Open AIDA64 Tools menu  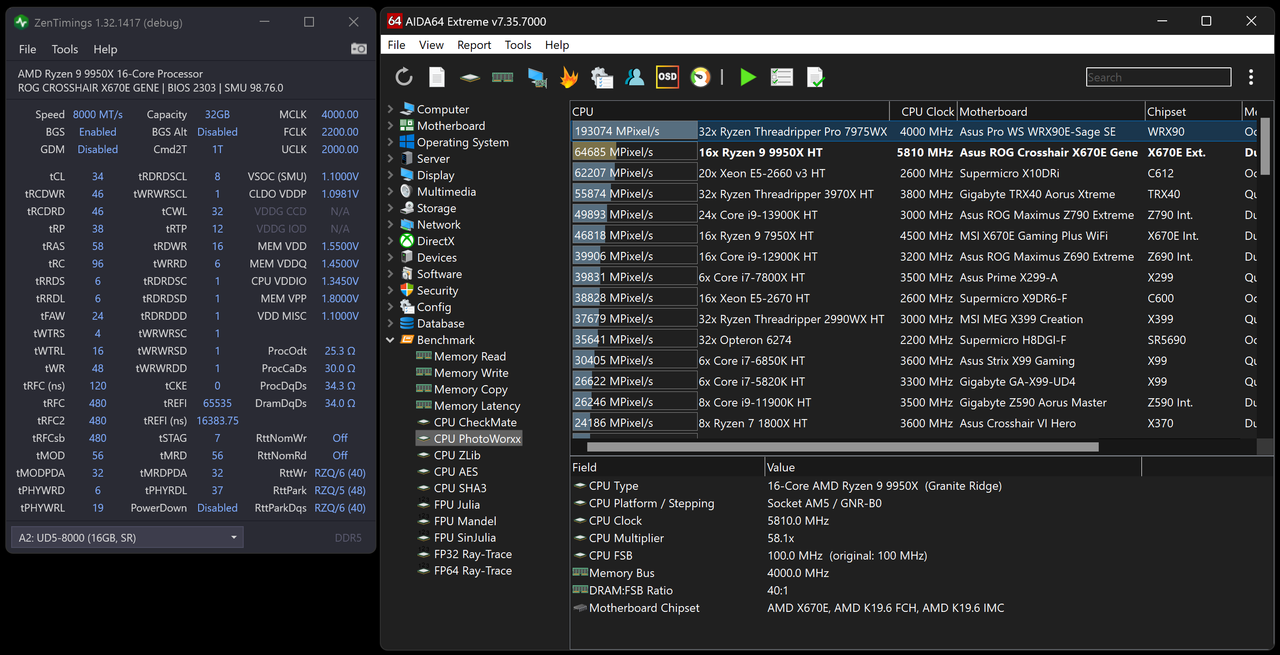pos(518,45)
